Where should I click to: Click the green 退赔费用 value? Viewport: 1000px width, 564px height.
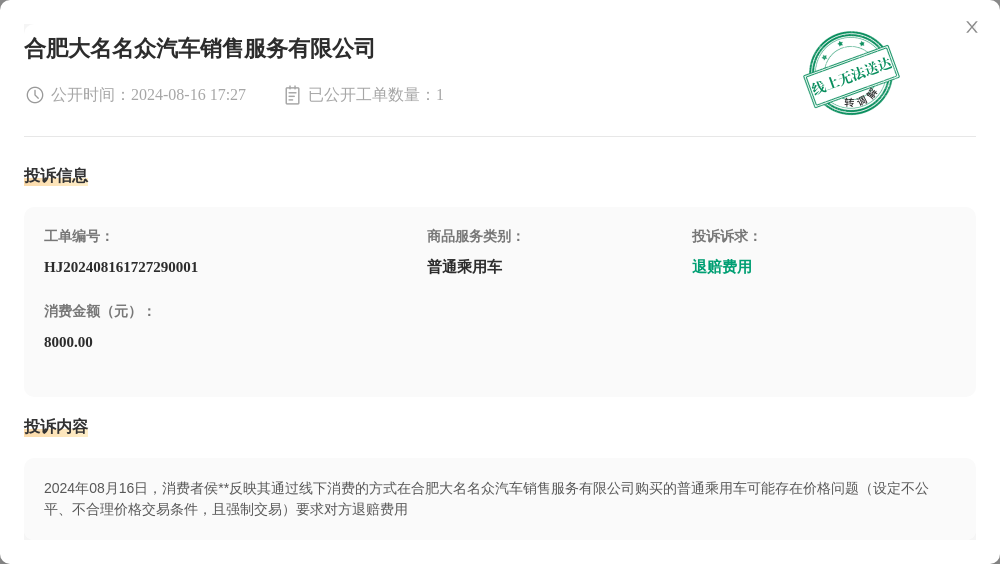(722, 267)
